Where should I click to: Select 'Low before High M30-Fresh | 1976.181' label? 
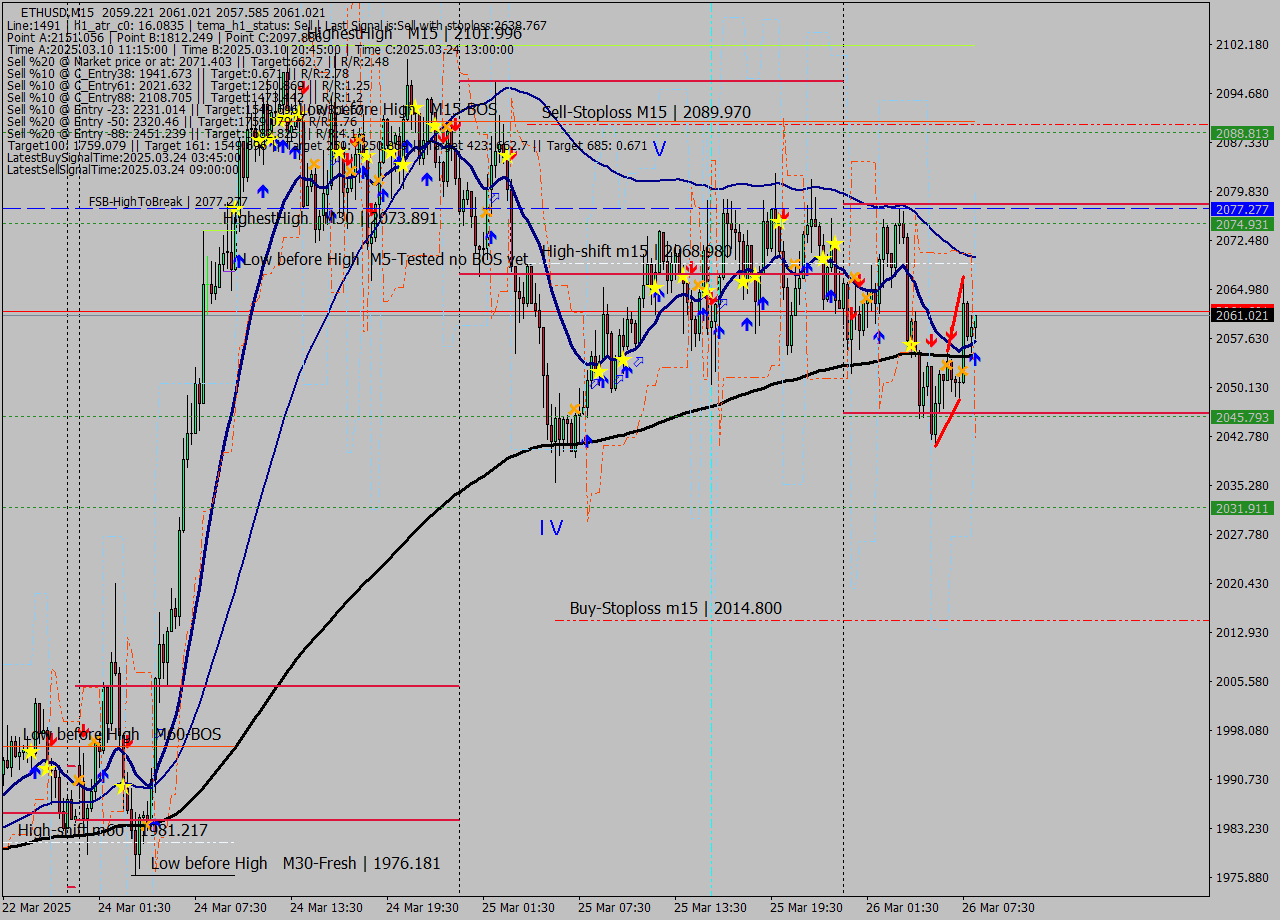click(x=295, y=863)
